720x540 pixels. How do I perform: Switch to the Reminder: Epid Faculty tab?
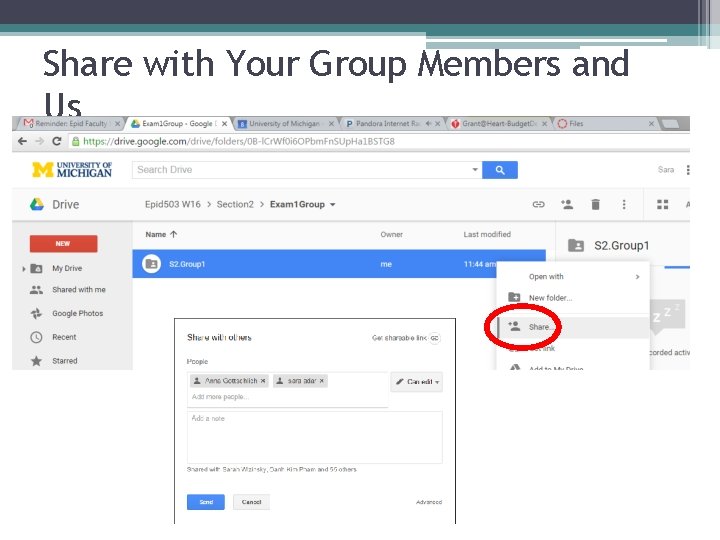tap(71, 124)
